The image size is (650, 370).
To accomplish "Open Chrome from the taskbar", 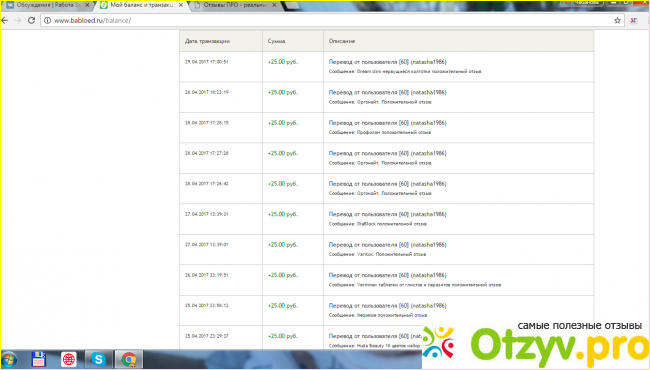I will pyautogui.click(x=129, y=359).
